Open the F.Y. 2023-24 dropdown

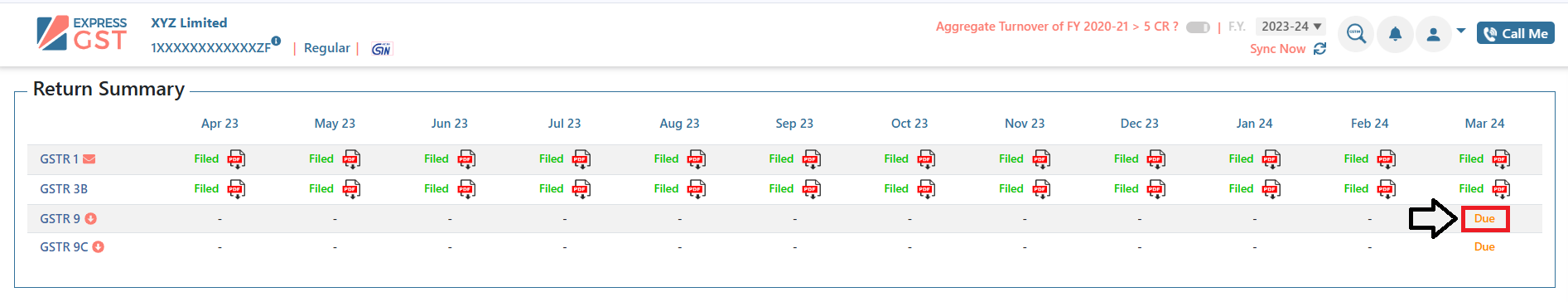1291,27
